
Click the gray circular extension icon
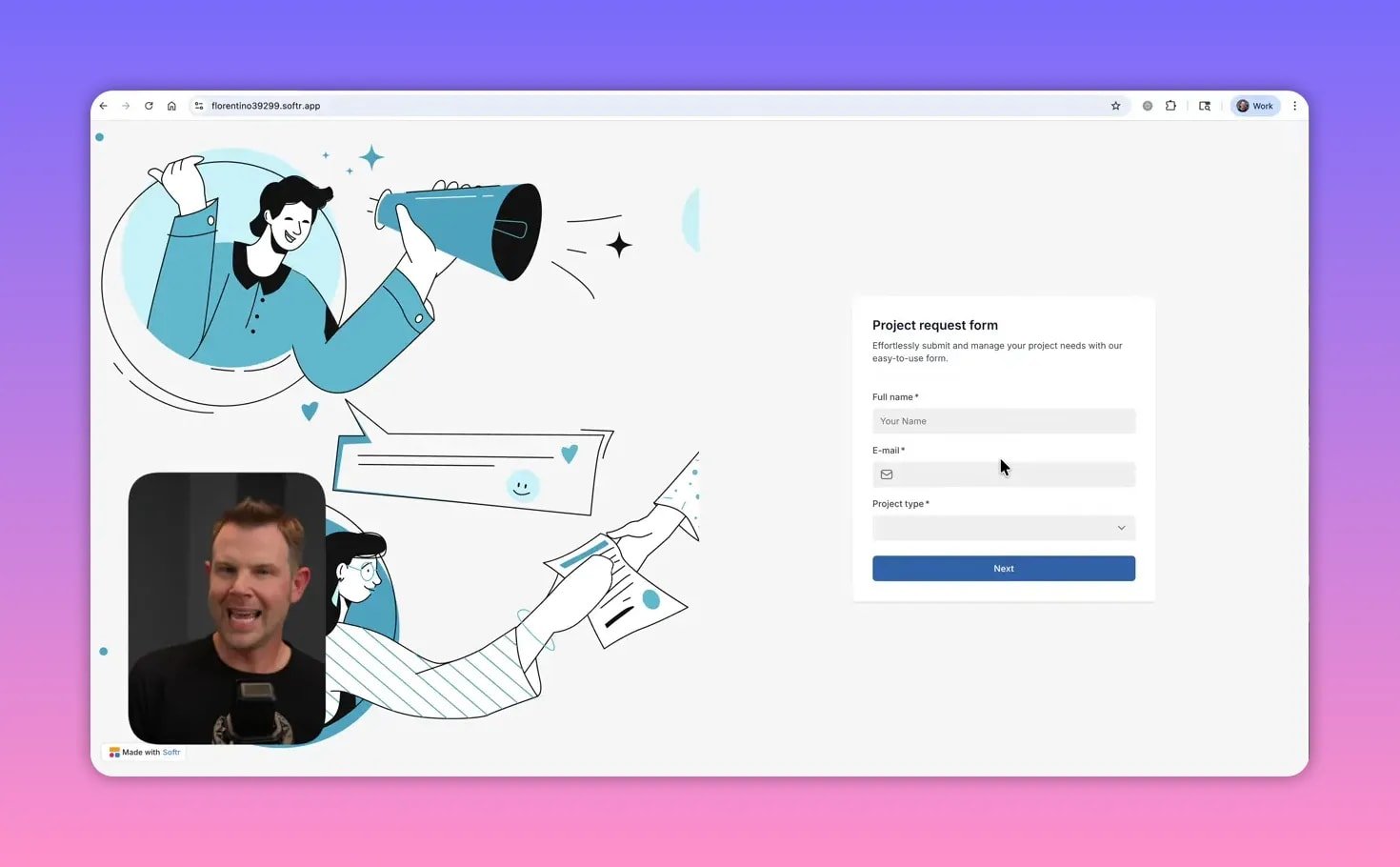[1148, 106]
